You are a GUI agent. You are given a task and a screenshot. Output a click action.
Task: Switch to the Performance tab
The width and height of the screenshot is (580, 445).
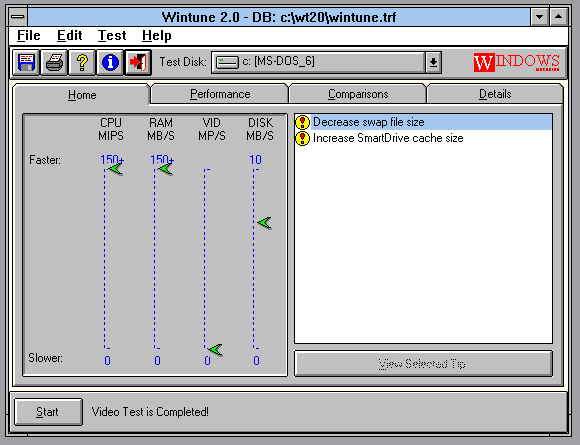[x=220, y=94]
